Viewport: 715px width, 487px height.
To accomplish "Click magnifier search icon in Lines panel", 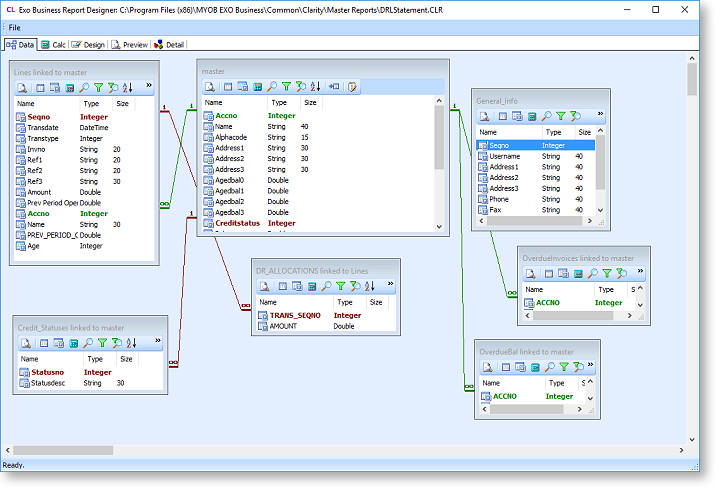I will pos(85,89).
